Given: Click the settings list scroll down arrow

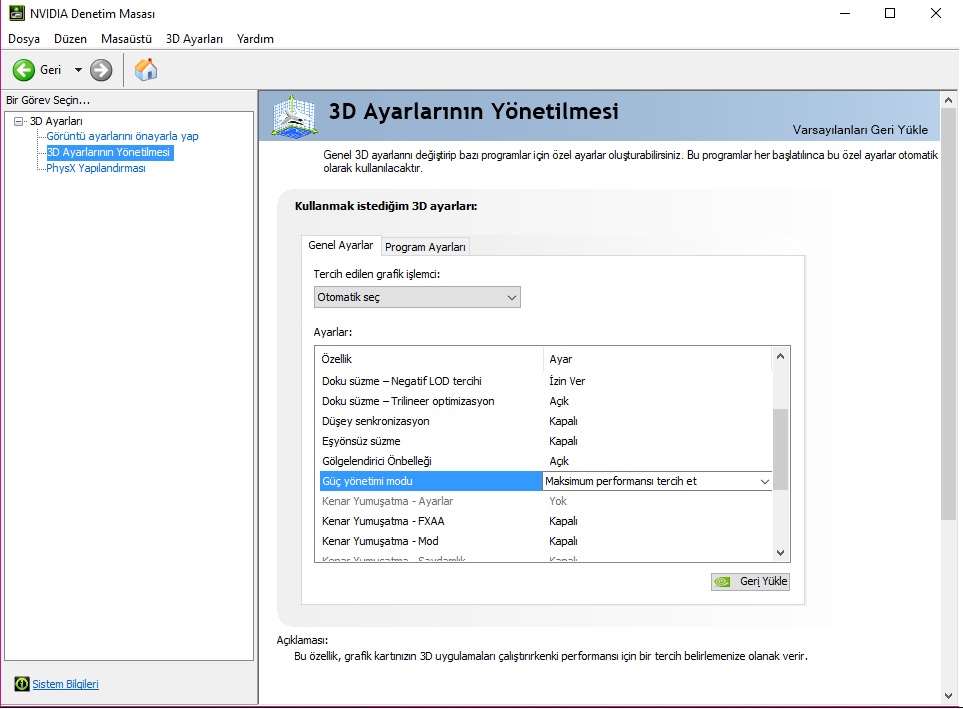Looking at the screenshot, I should coord(781,552).
